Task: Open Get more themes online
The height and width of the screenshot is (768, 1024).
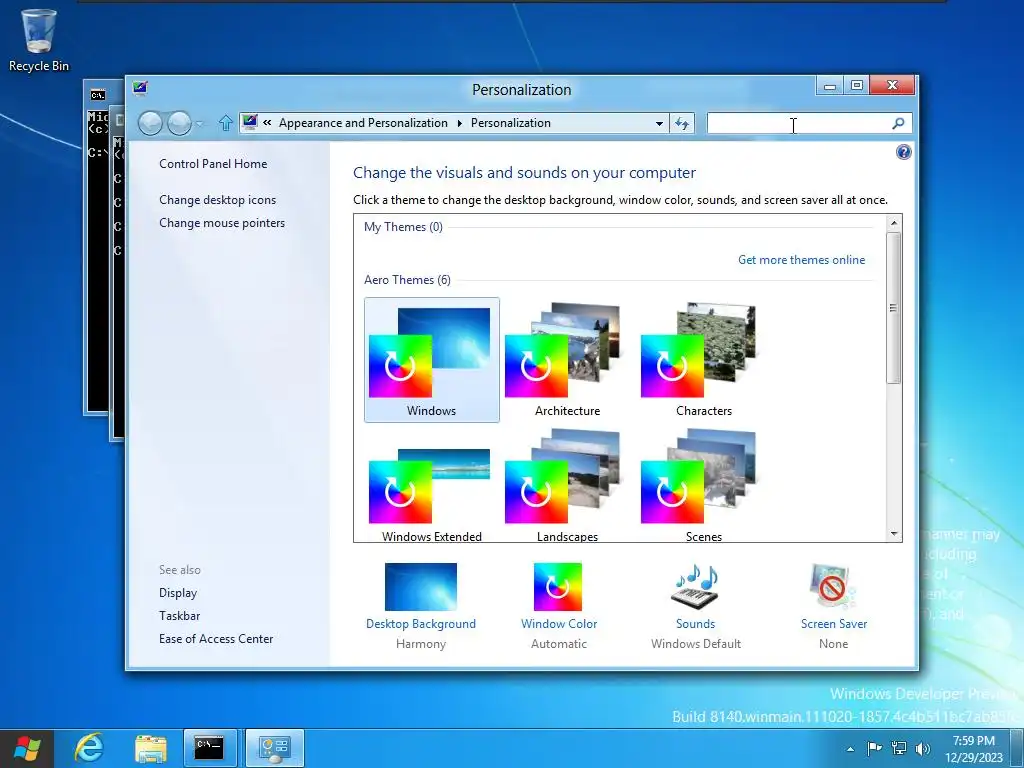Action: tap(801, 260)
